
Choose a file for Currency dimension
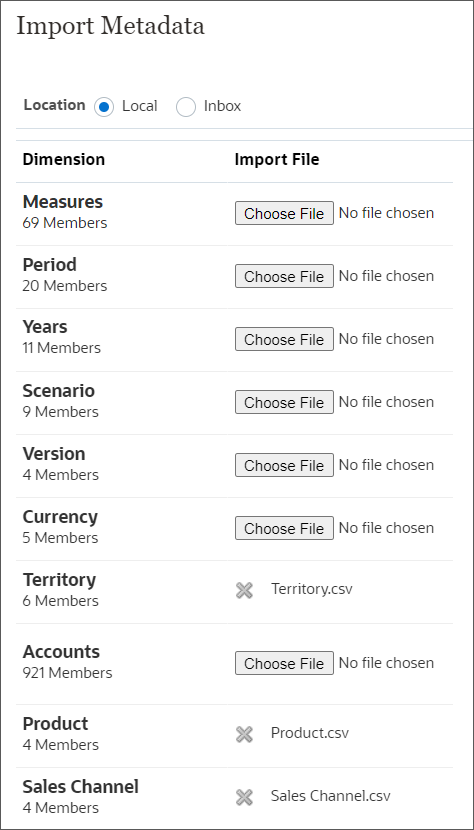coord(284,528)
